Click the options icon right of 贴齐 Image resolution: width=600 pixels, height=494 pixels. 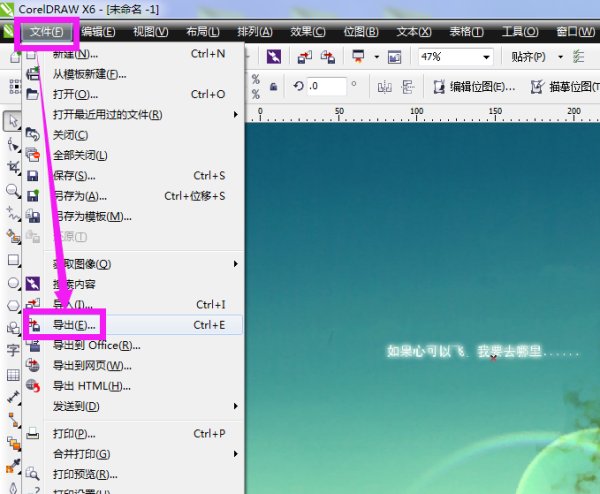pyautogui.click(x=578, y=57)
